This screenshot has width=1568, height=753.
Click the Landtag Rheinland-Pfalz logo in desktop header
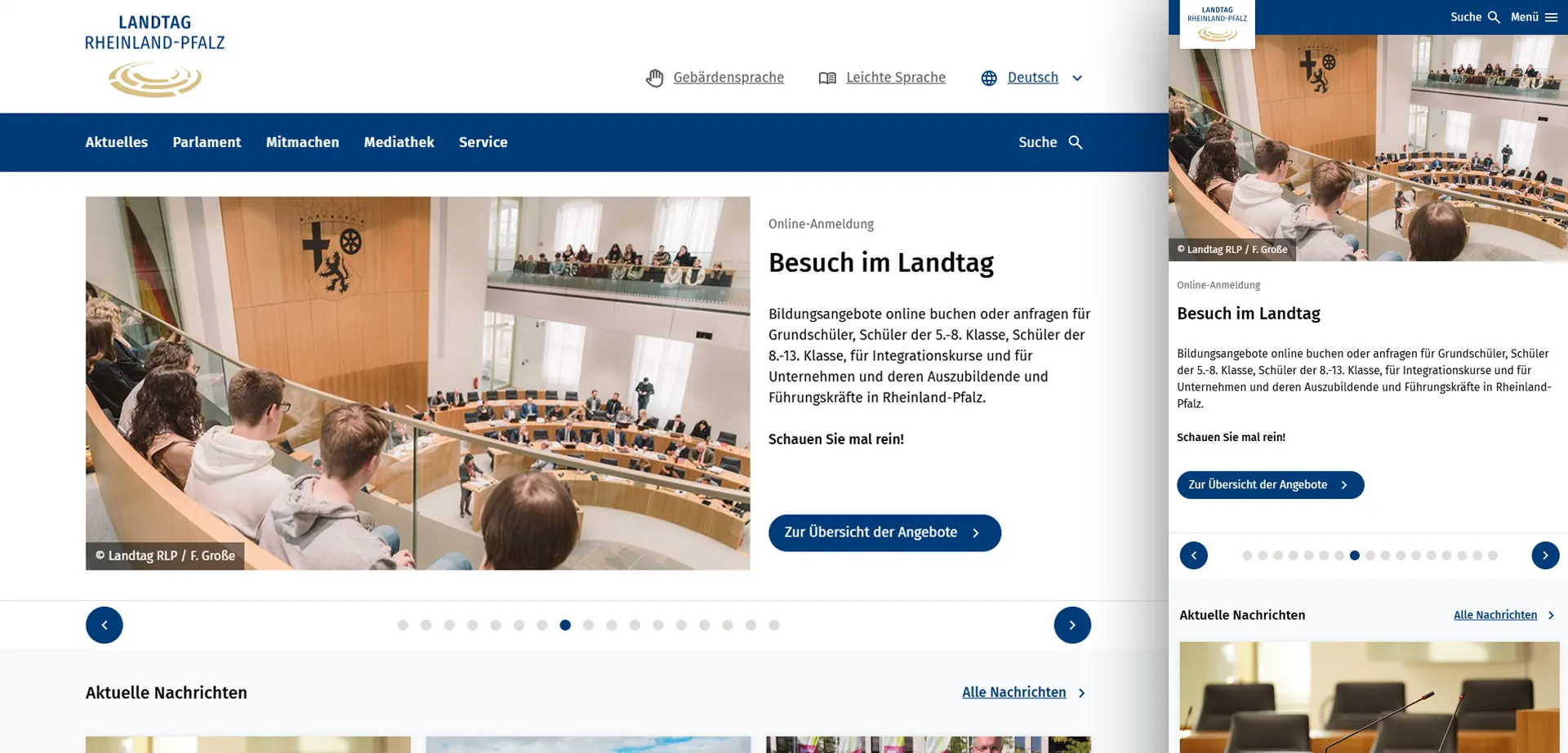click(154, 56)
